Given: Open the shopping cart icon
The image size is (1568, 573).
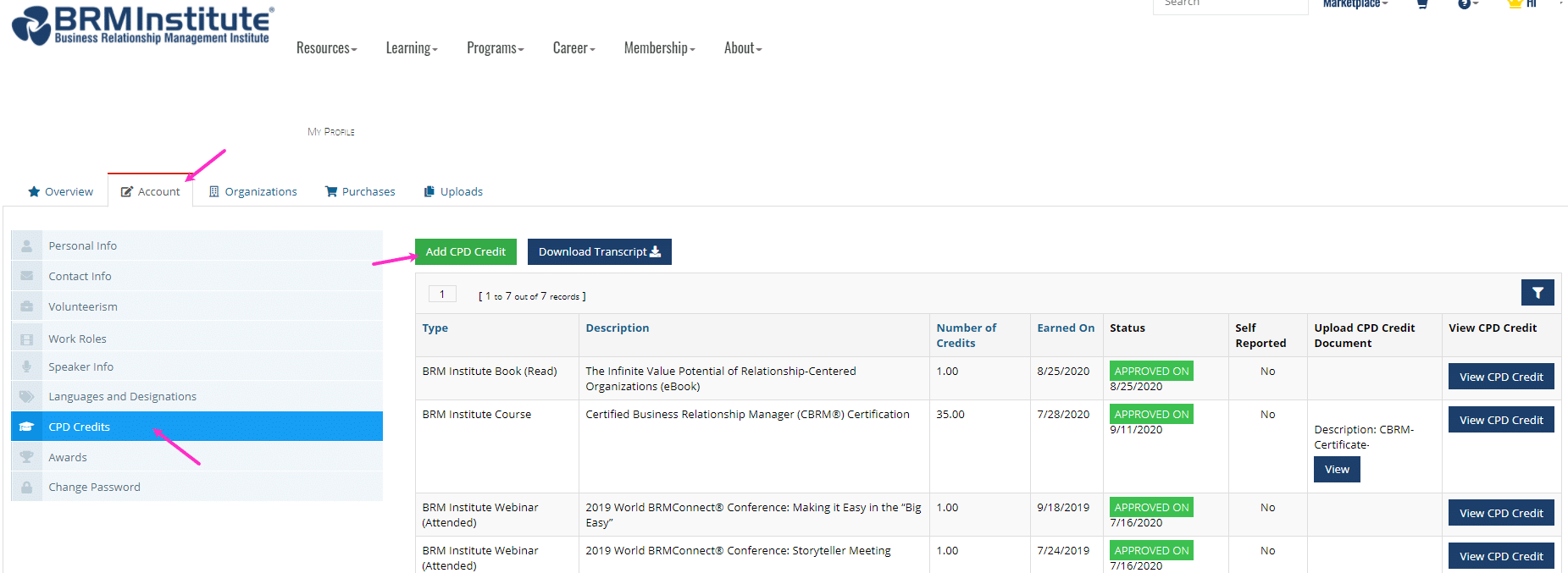Looking at the screenshot, I should [1422, 4].
